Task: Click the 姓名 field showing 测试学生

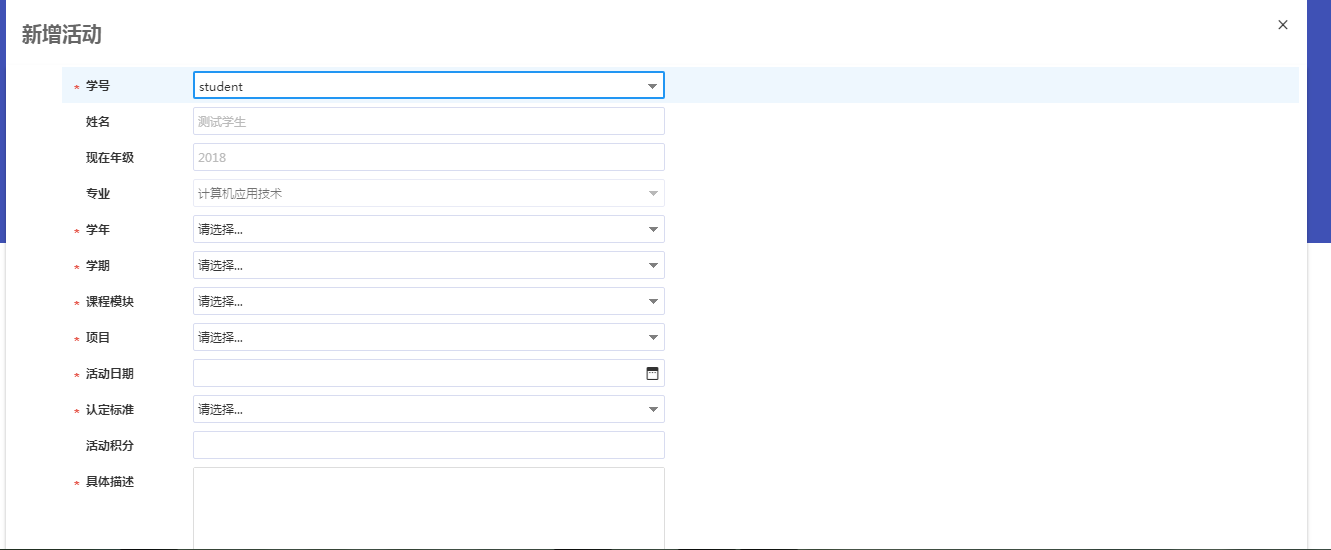Action: 428,121
